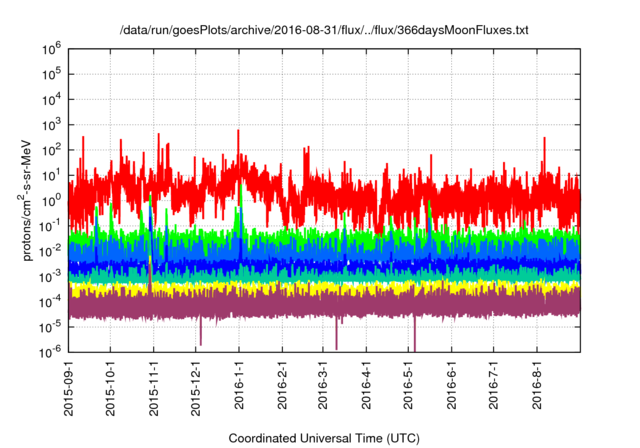The image size is (640, 448).
Task: Click the 10^0 y-axis tick label
Action: pos(53,200)
